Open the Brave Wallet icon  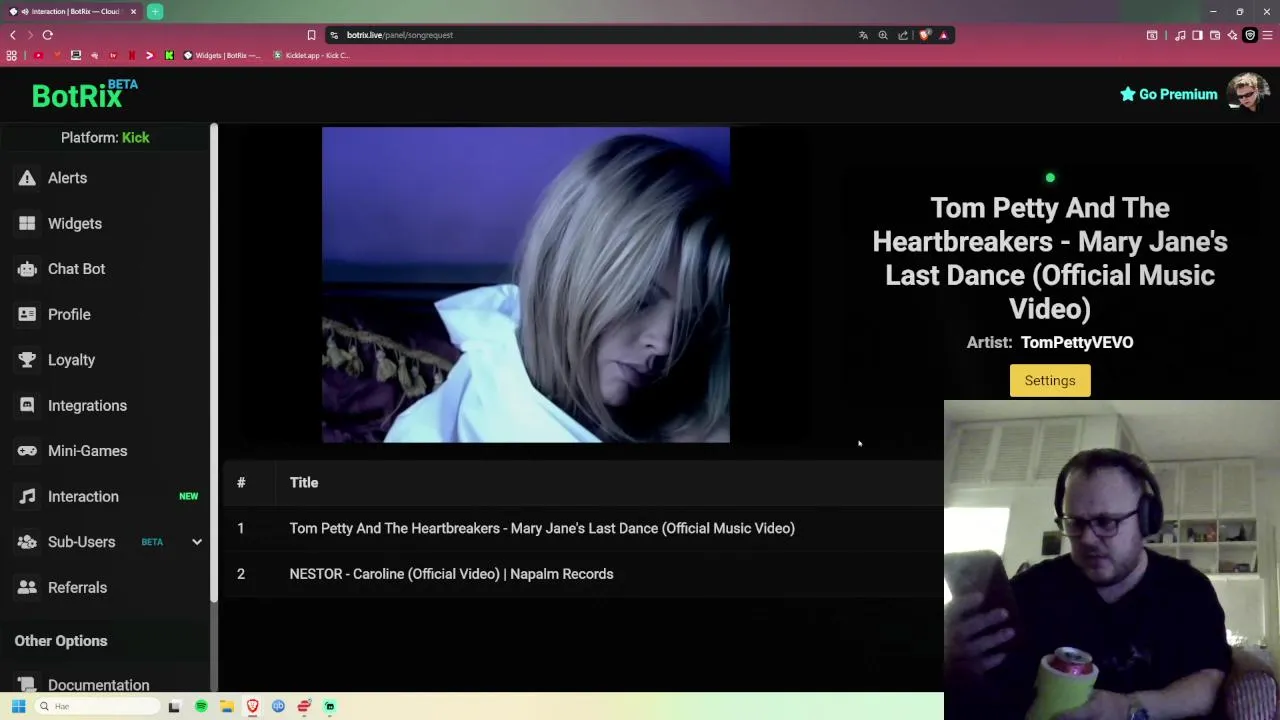click(1215, 35)
